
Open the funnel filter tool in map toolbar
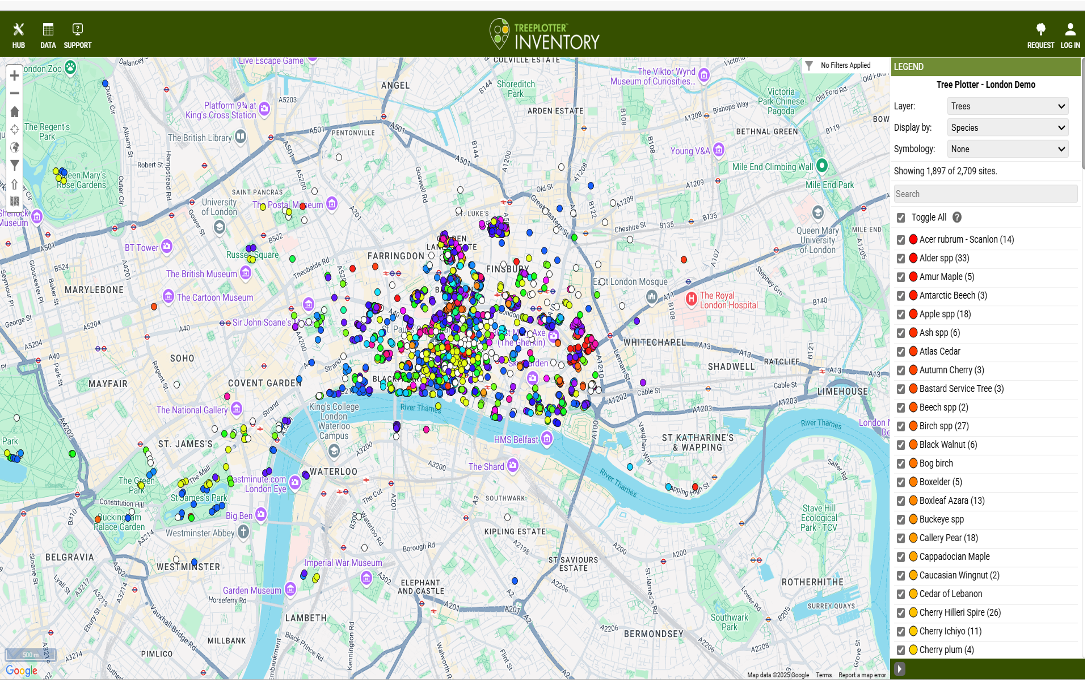pyautogui.click(x=15, y=165)
